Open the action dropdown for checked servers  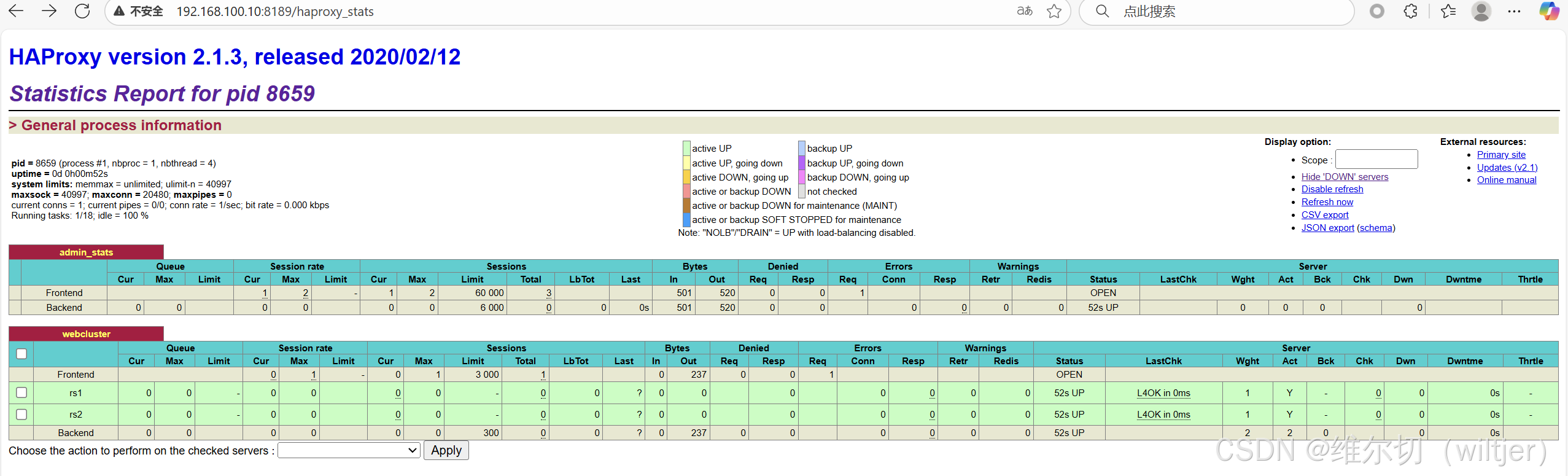pos(349,450)
